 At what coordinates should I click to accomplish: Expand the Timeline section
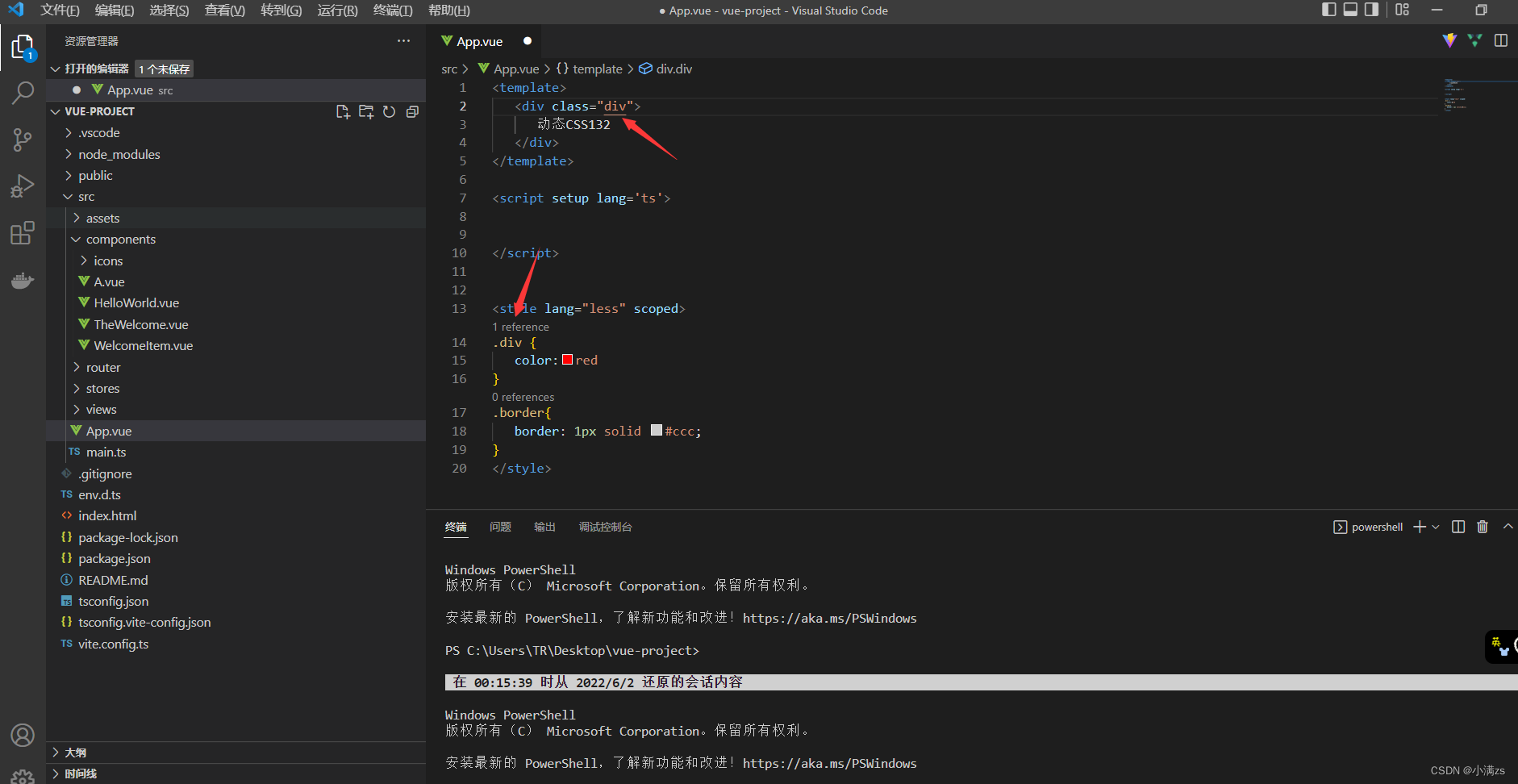56,774
